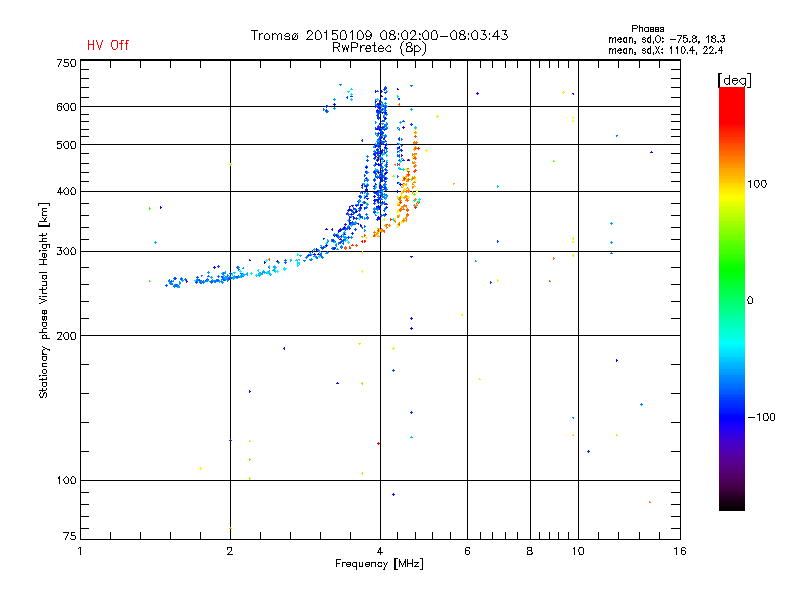800x600 pixels.
Task: Click the 'Stationary phase Virtual Height [km]' axis label
Action: 44,300
